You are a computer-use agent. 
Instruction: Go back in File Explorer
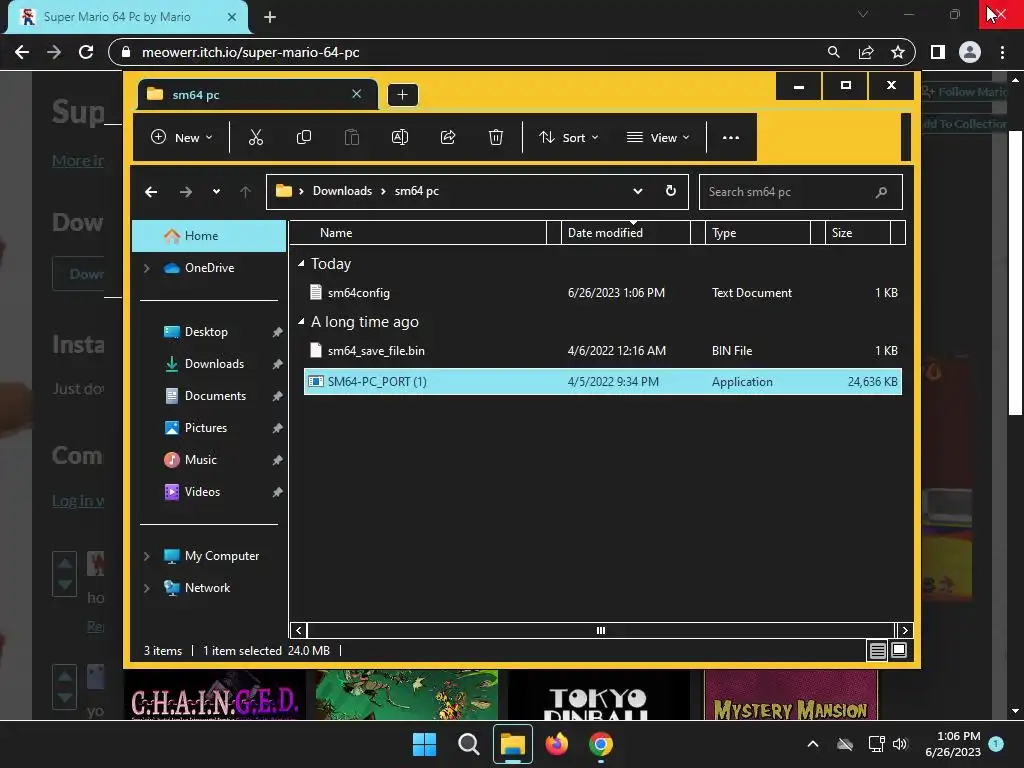(151, 191)
